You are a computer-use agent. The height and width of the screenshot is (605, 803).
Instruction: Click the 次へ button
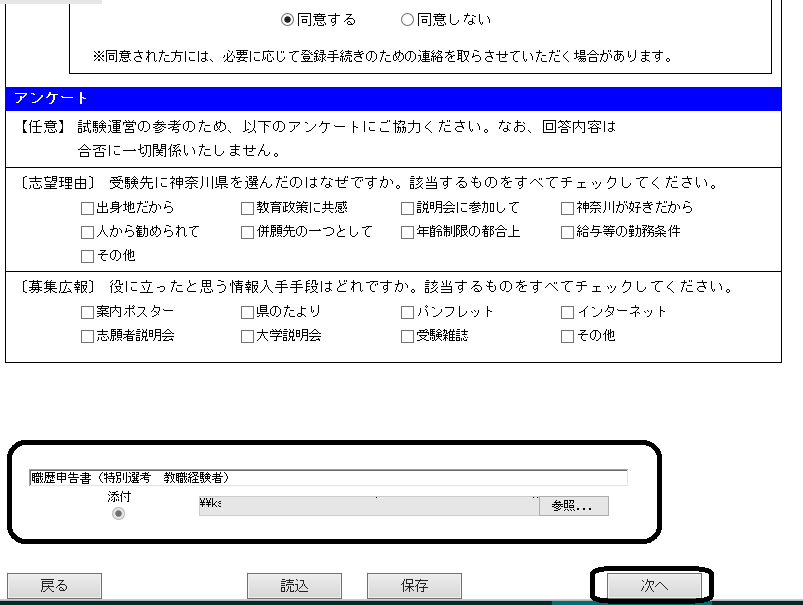(654, 586)
